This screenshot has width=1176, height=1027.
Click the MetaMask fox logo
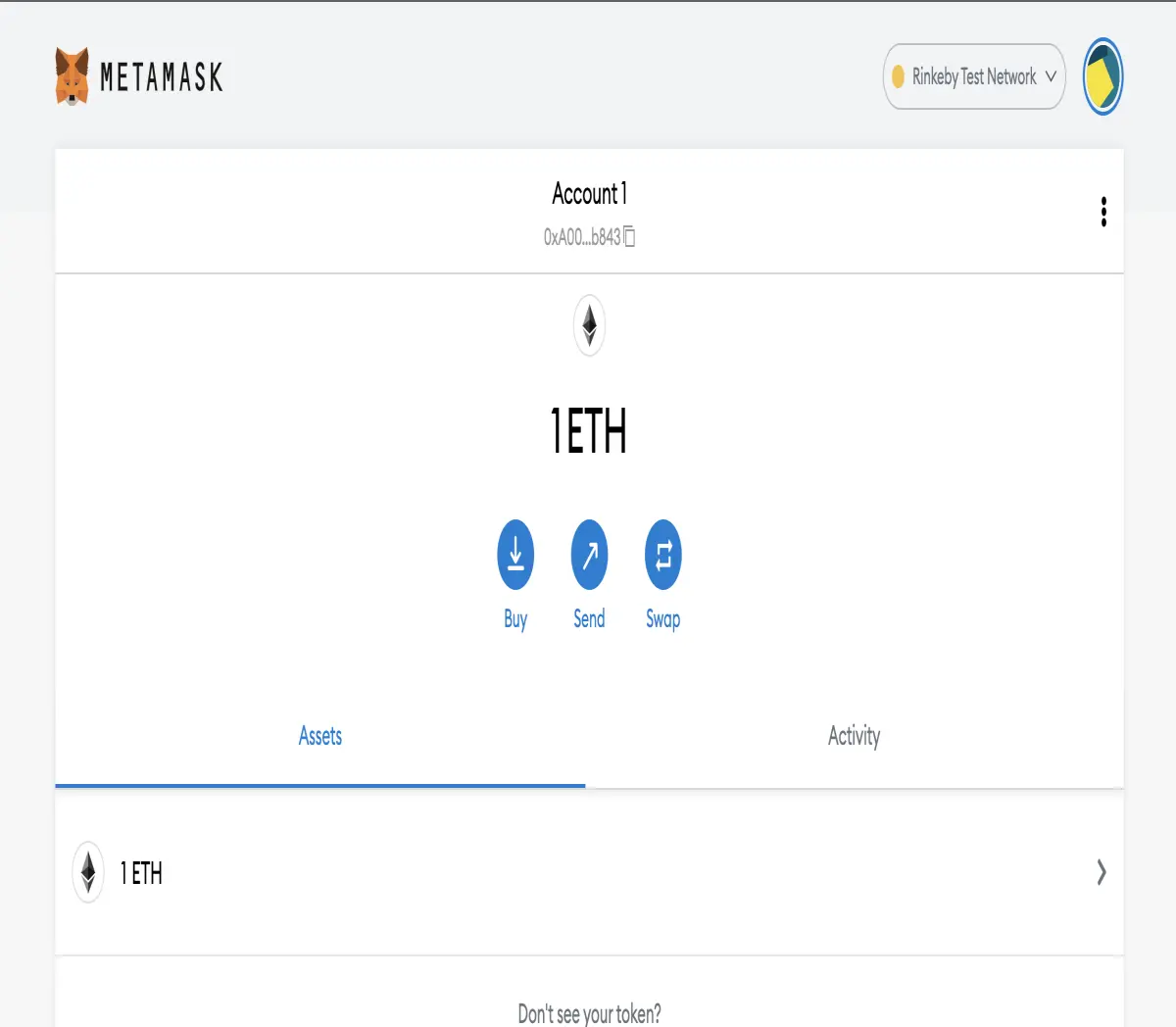point(73,76)
